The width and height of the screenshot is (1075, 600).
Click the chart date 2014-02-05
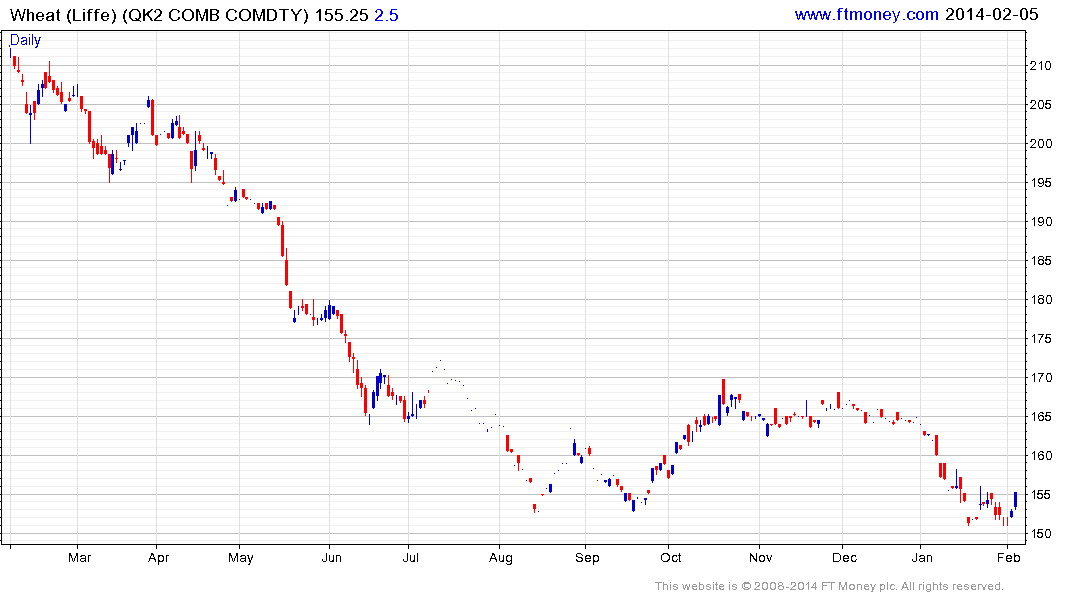click(991, 14)
